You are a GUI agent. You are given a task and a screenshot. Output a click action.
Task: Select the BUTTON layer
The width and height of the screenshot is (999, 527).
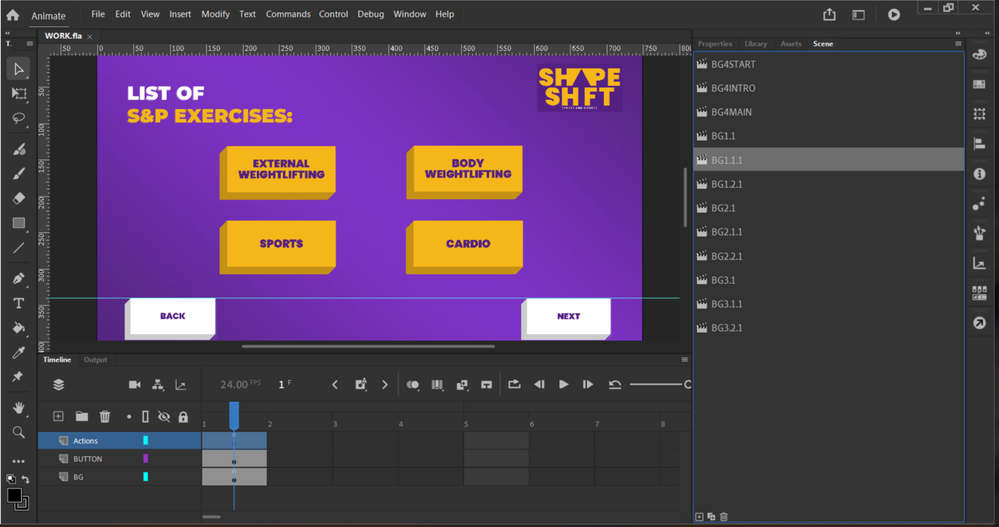click(x=120, y=459)
